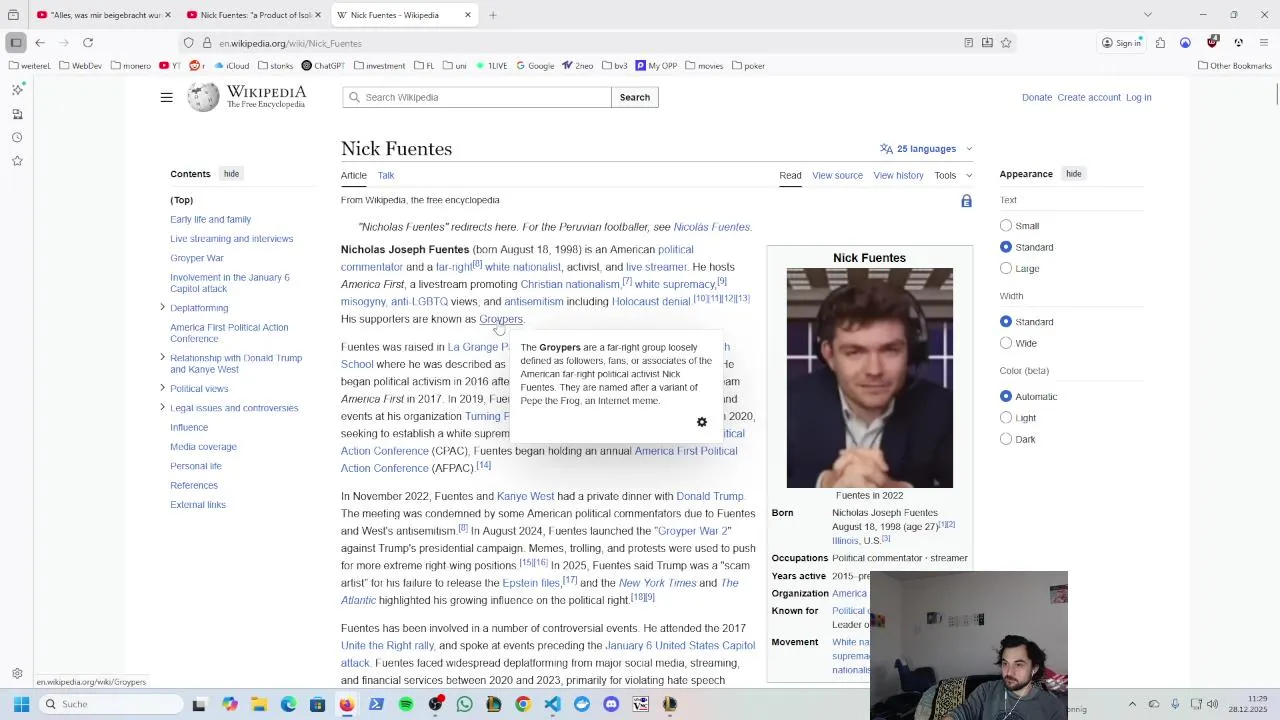Open Firefox sidebar bookmarks star icon

[x=17, y=161]
